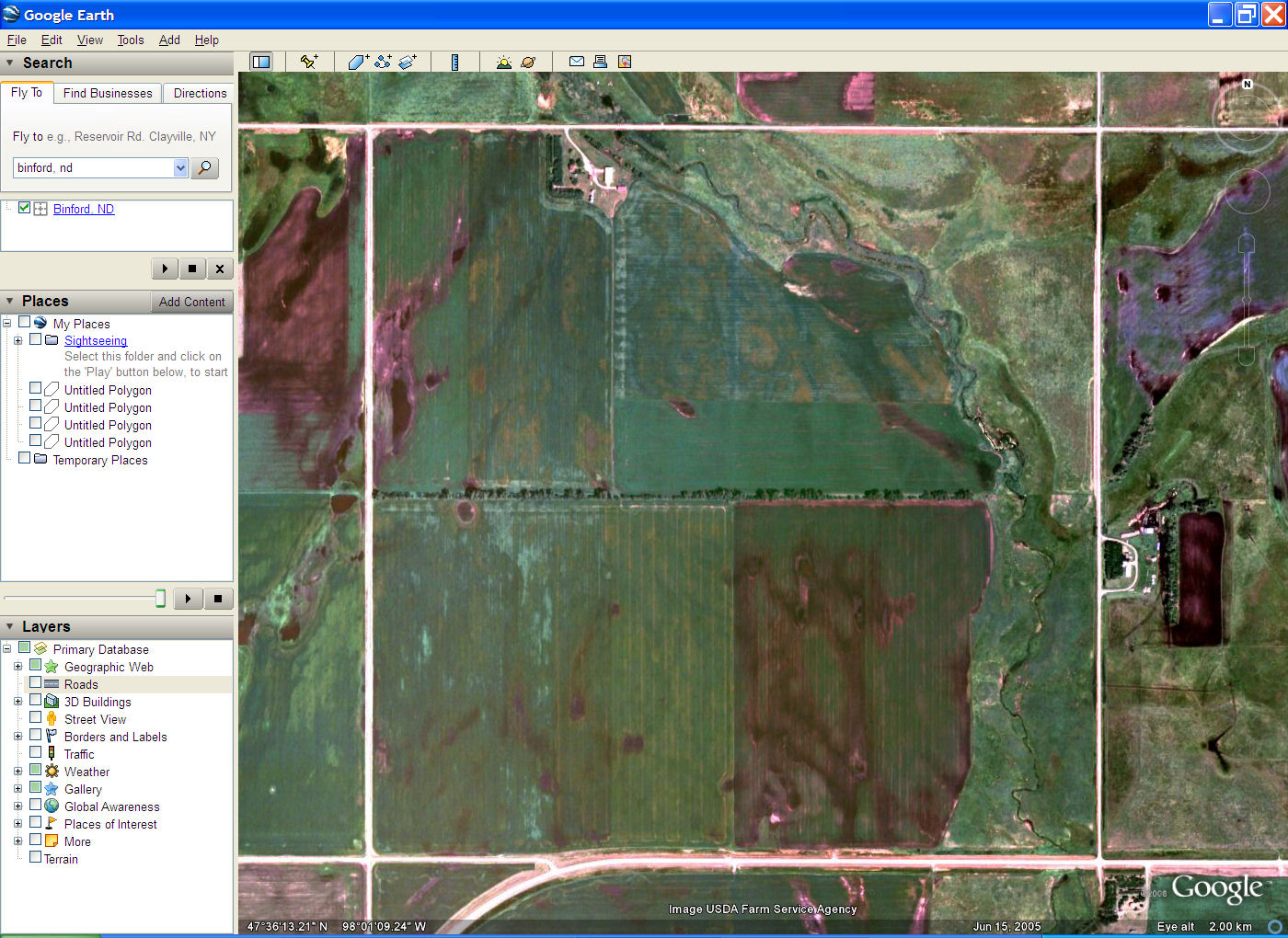Open the Help menu
Image resolution: width=1288 pixels, height=938 pixels.
pyautogui.click(x=207, y=40)
